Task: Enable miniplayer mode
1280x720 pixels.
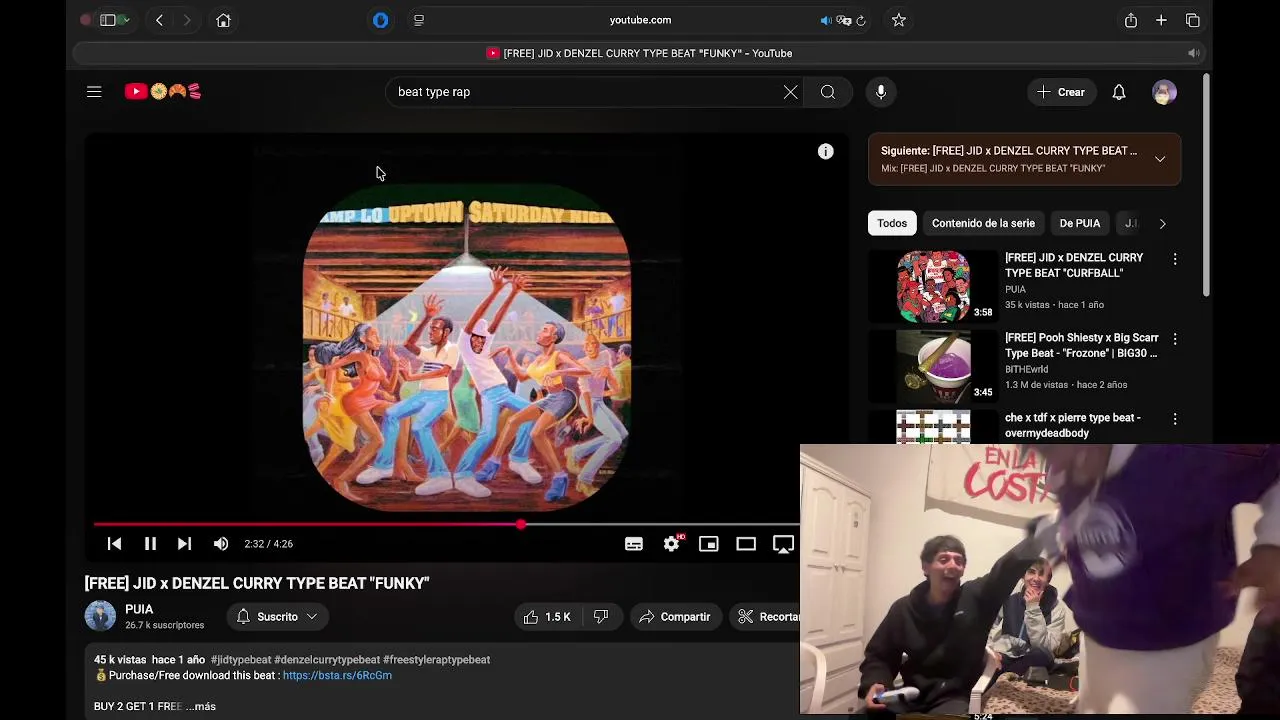Action: pyautogui.click(x=708, y=544)
